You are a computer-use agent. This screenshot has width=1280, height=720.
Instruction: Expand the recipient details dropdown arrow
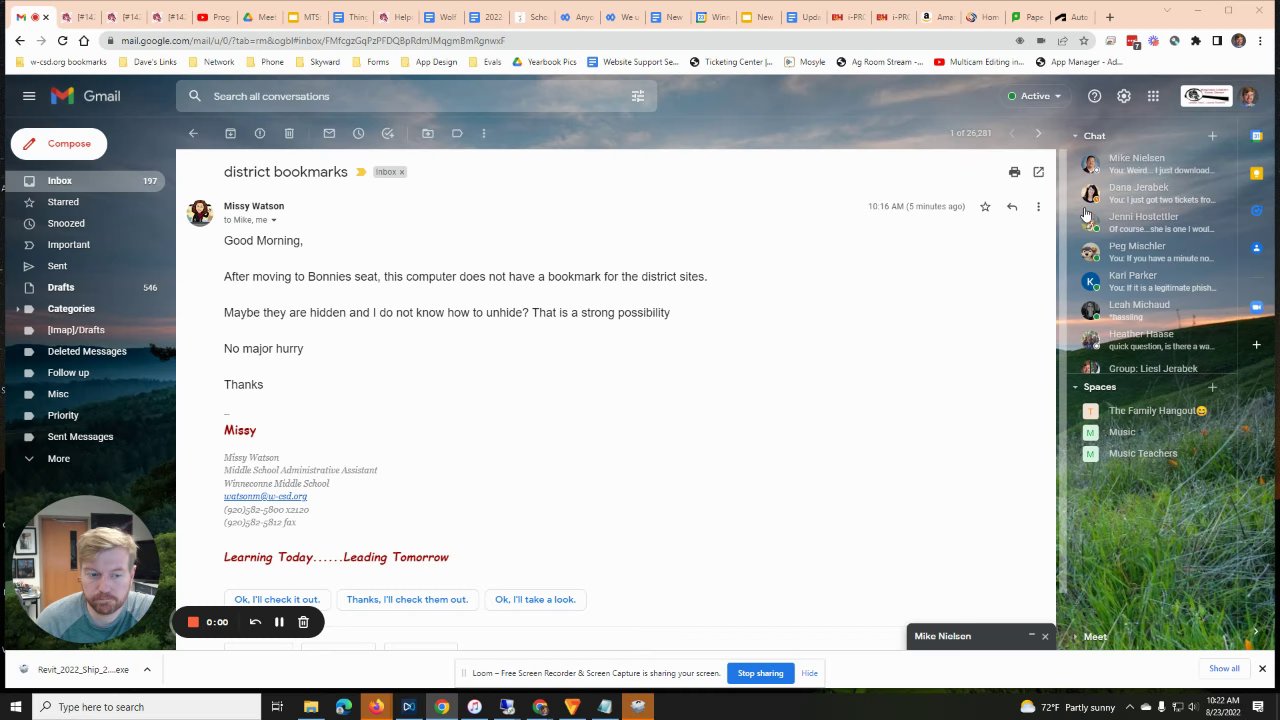(x=273, y=220)
